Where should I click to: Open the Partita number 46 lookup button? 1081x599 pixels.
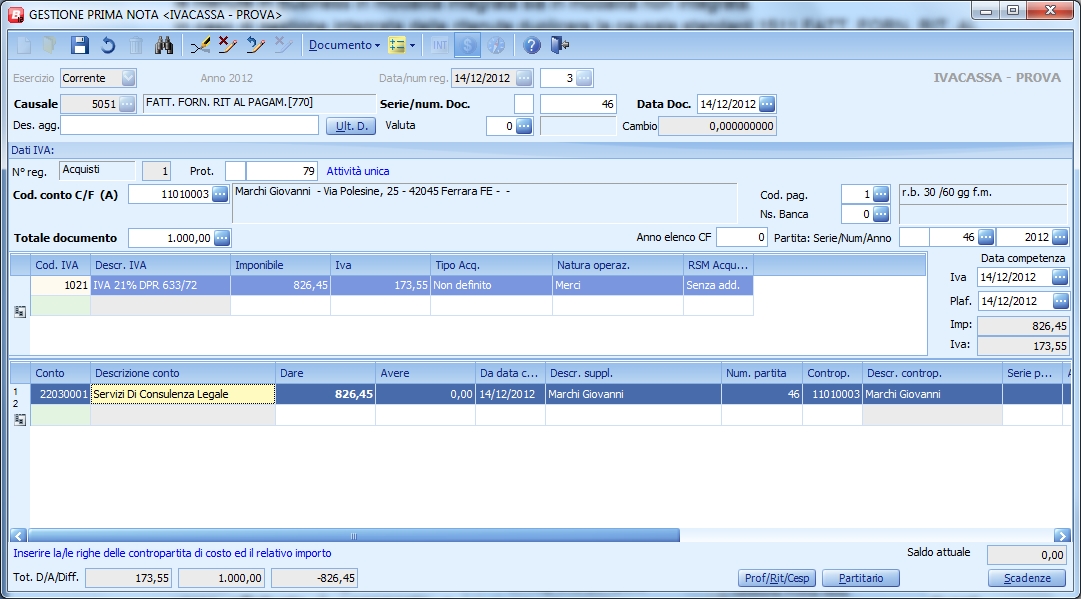[x=986, y=237]
